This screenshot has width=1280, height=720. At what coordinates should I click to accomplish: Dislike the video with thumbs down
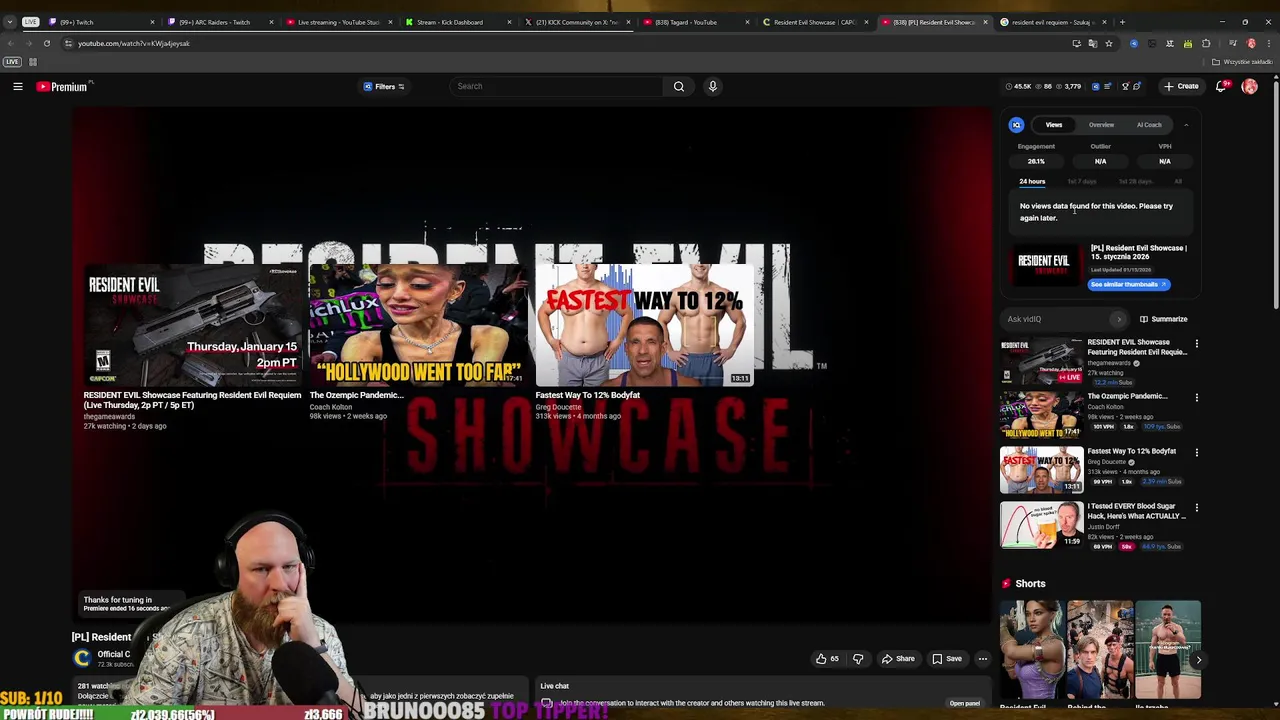(858, 659)
